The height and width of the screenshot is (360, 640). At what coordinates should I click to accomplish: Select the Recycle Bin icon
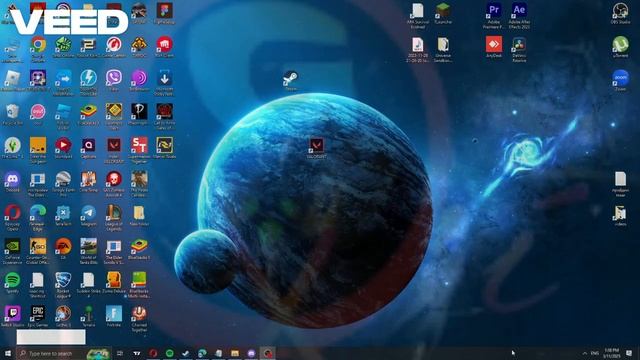12,111
